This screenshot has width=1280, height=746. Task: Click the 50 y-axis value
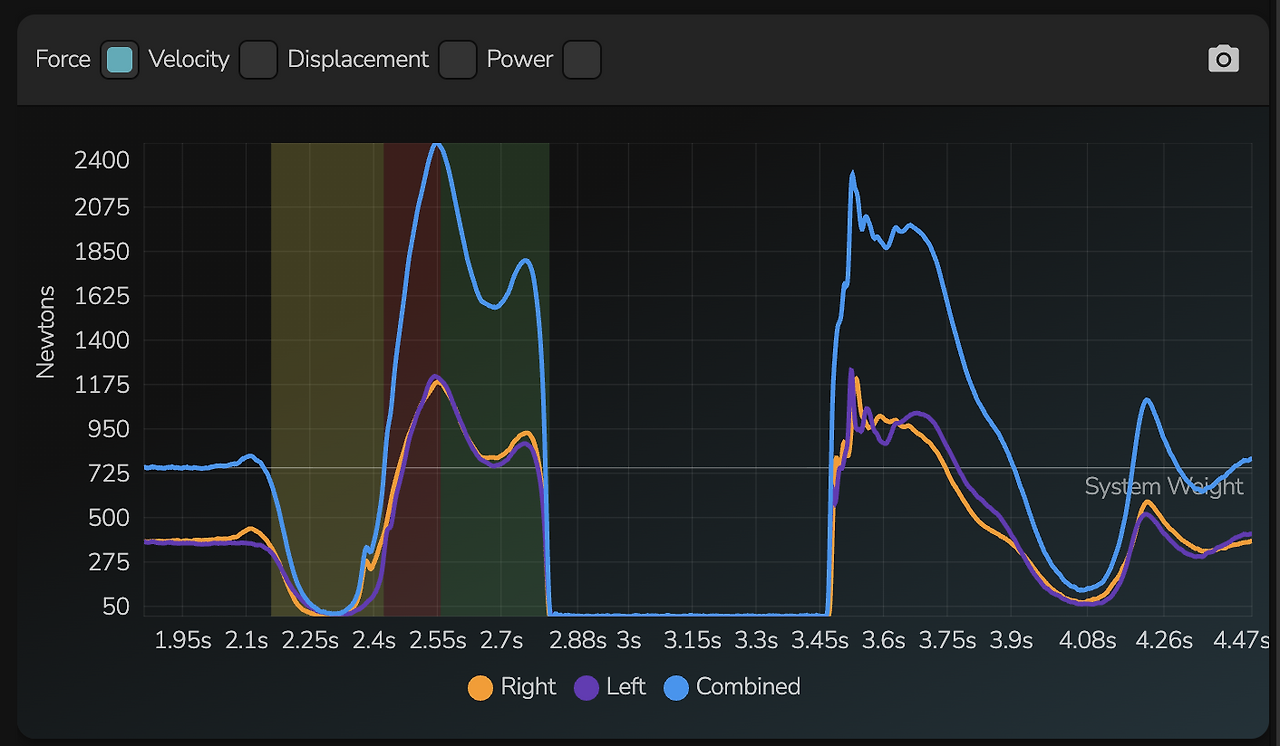116,606
